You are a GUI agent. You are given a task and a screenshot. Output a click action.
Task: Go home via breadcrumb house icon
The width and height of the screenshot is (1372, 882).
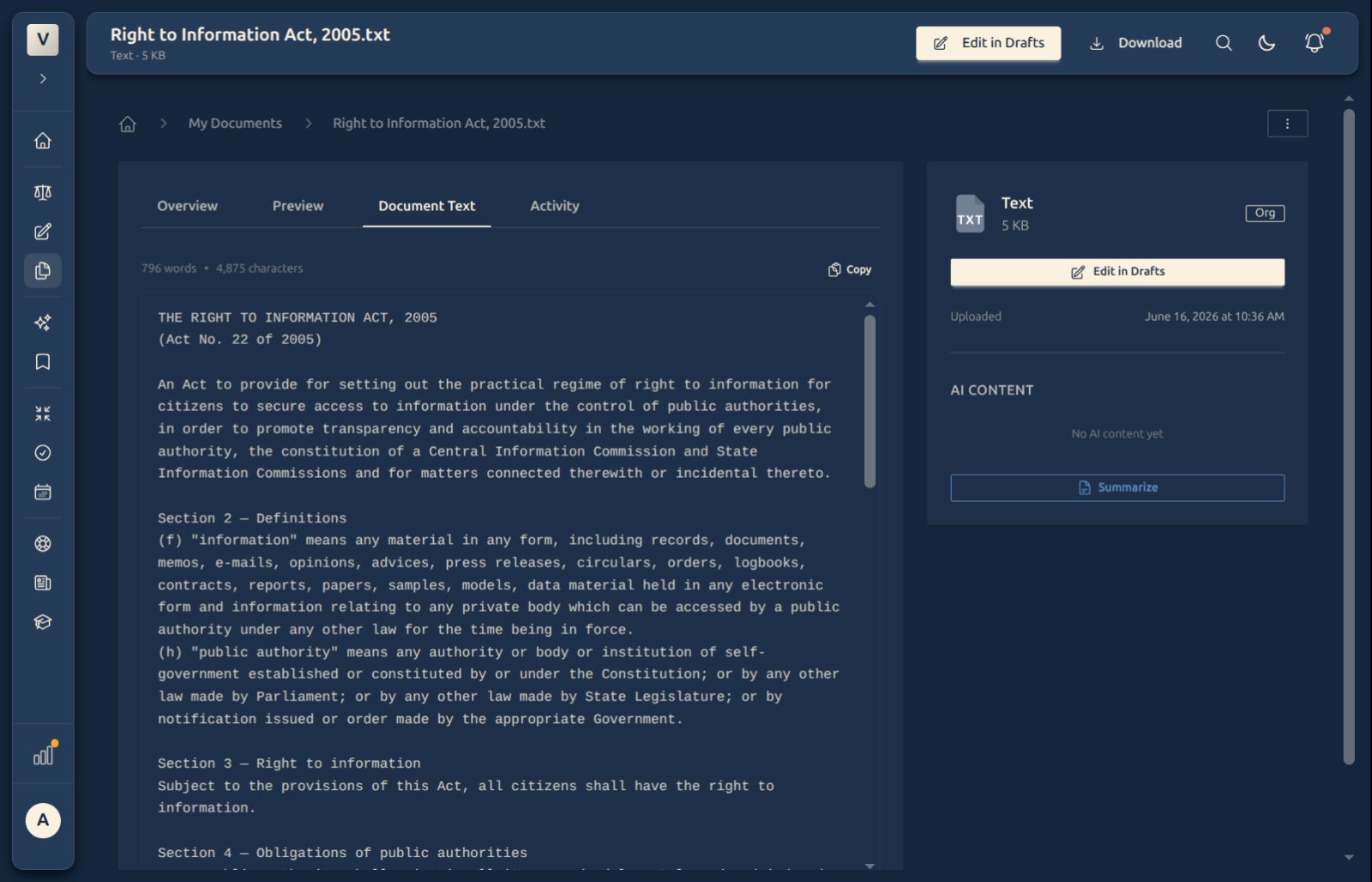(x=128, y=124)
